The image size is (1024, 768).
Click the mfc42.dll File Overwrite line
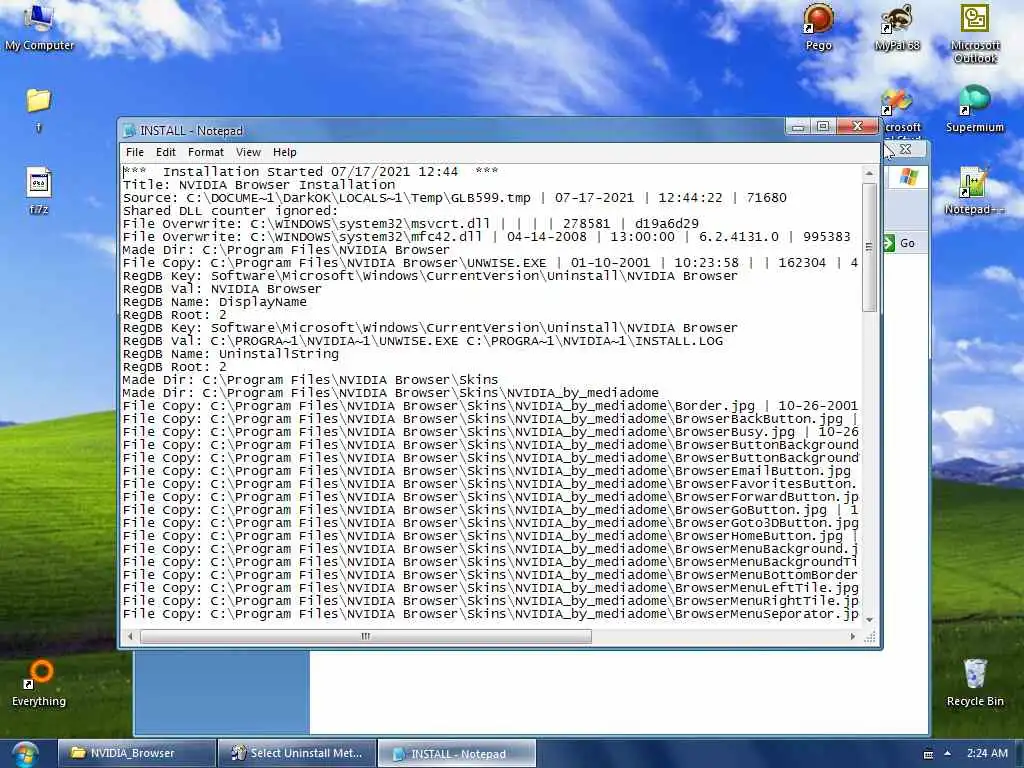click(487, 237)
